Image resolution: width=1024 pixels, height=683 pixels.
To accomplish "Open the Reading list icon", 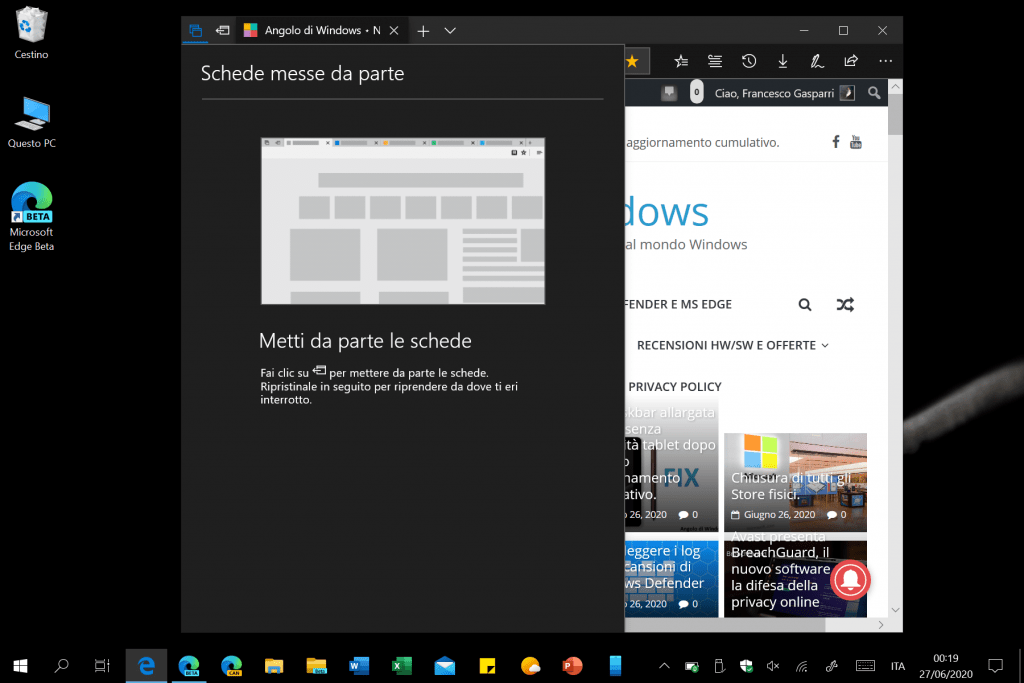I will click(714, 61).
